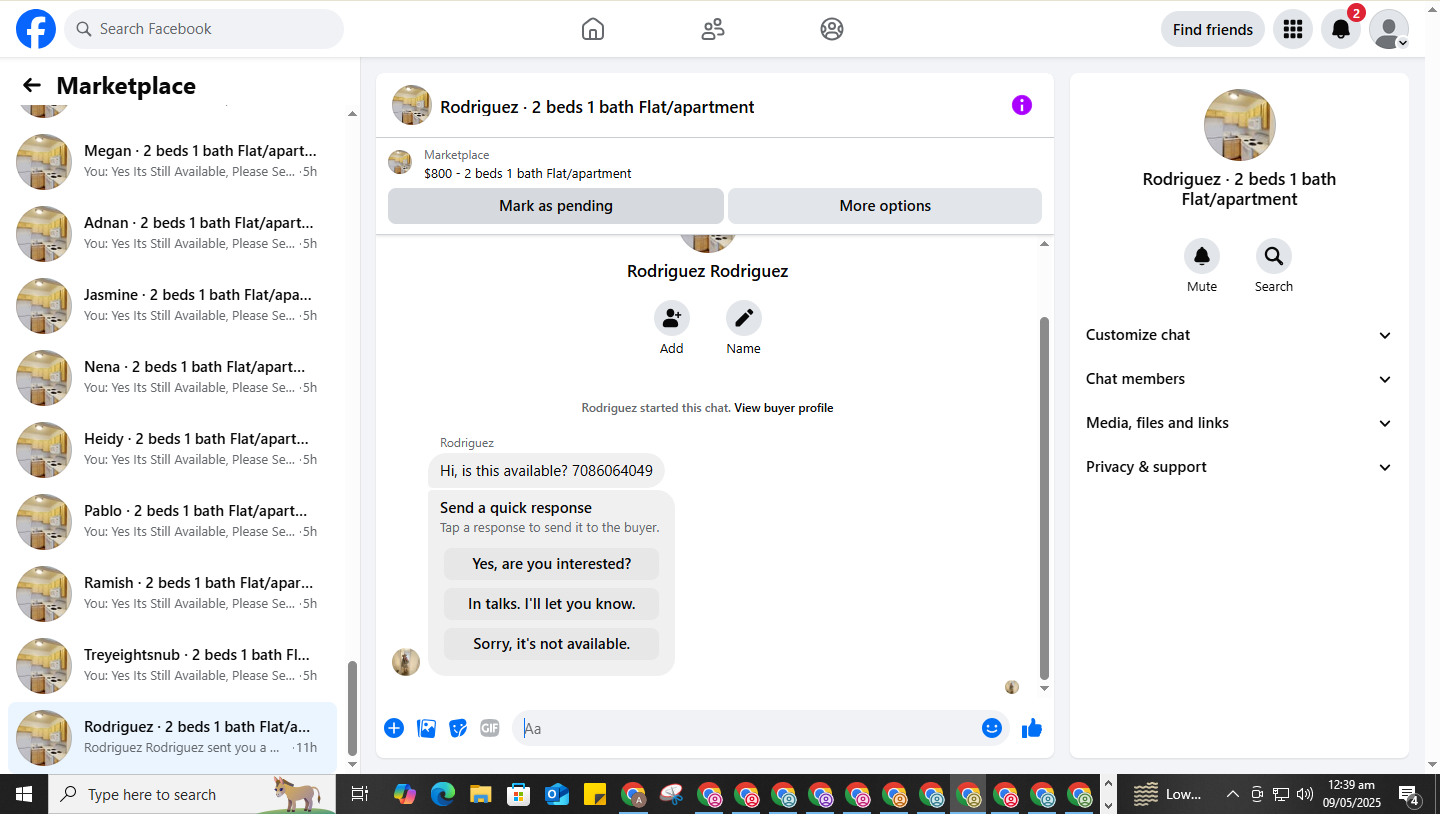Viewport: 1440px width, 814px height.
Task: Click the More options button
Action: coord(885,206)
